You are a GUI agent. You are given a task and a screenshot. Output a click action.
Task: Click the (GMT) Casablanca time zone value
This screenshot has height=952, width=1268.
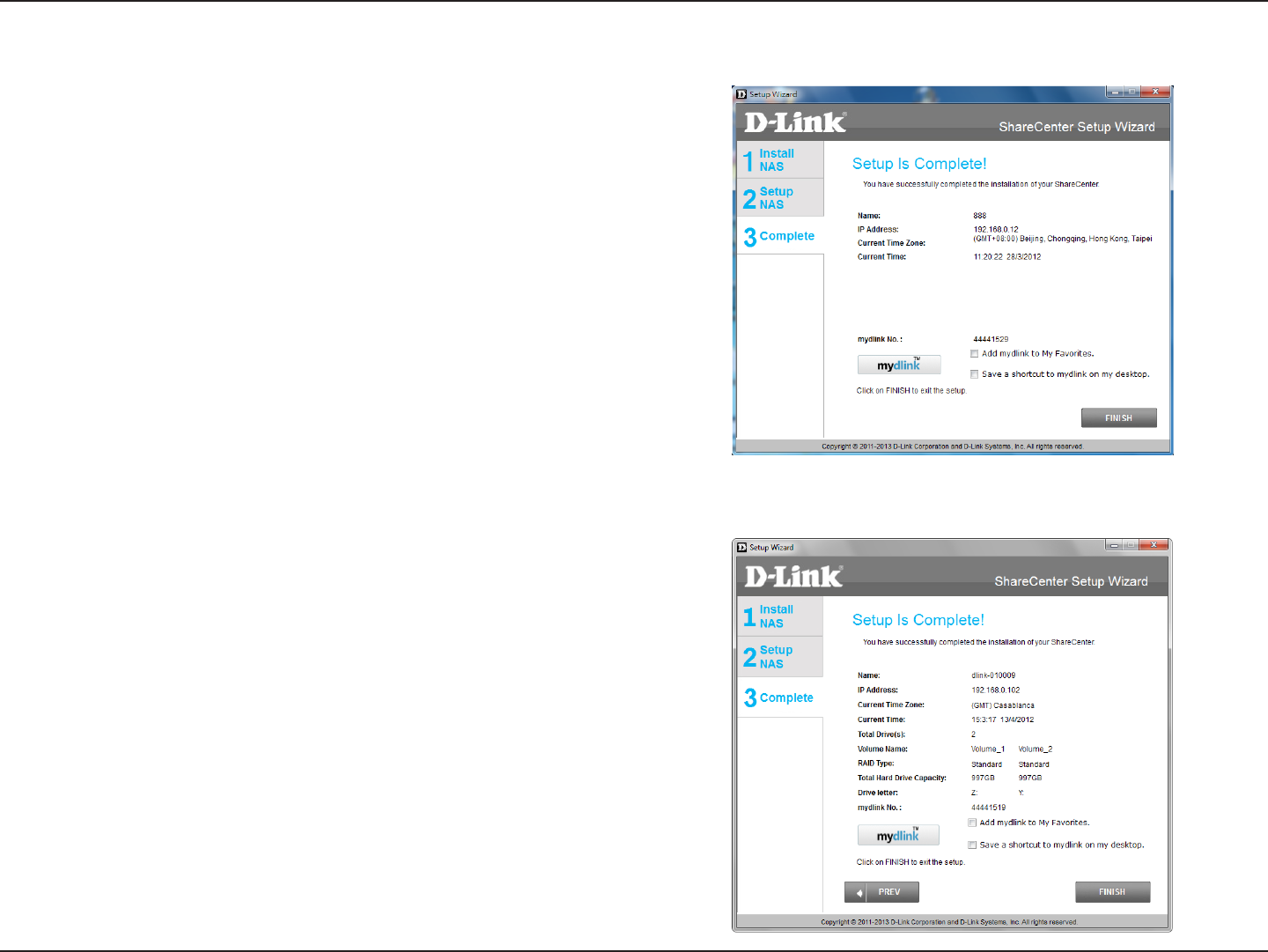pos(1003,705)
